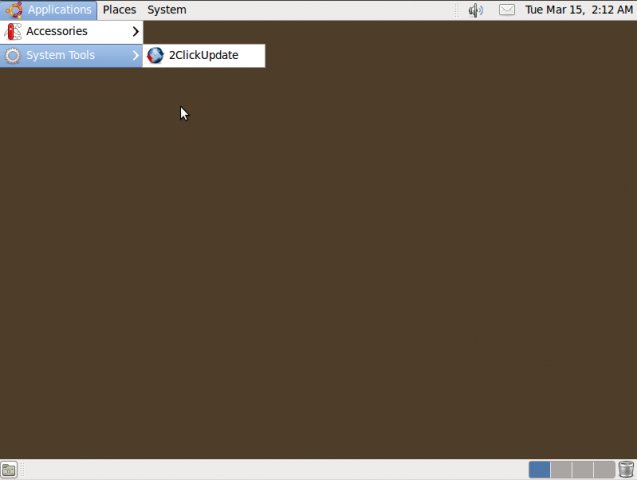Open the calendar from the clock
The image size is (637, 480).
pos(579,10)
